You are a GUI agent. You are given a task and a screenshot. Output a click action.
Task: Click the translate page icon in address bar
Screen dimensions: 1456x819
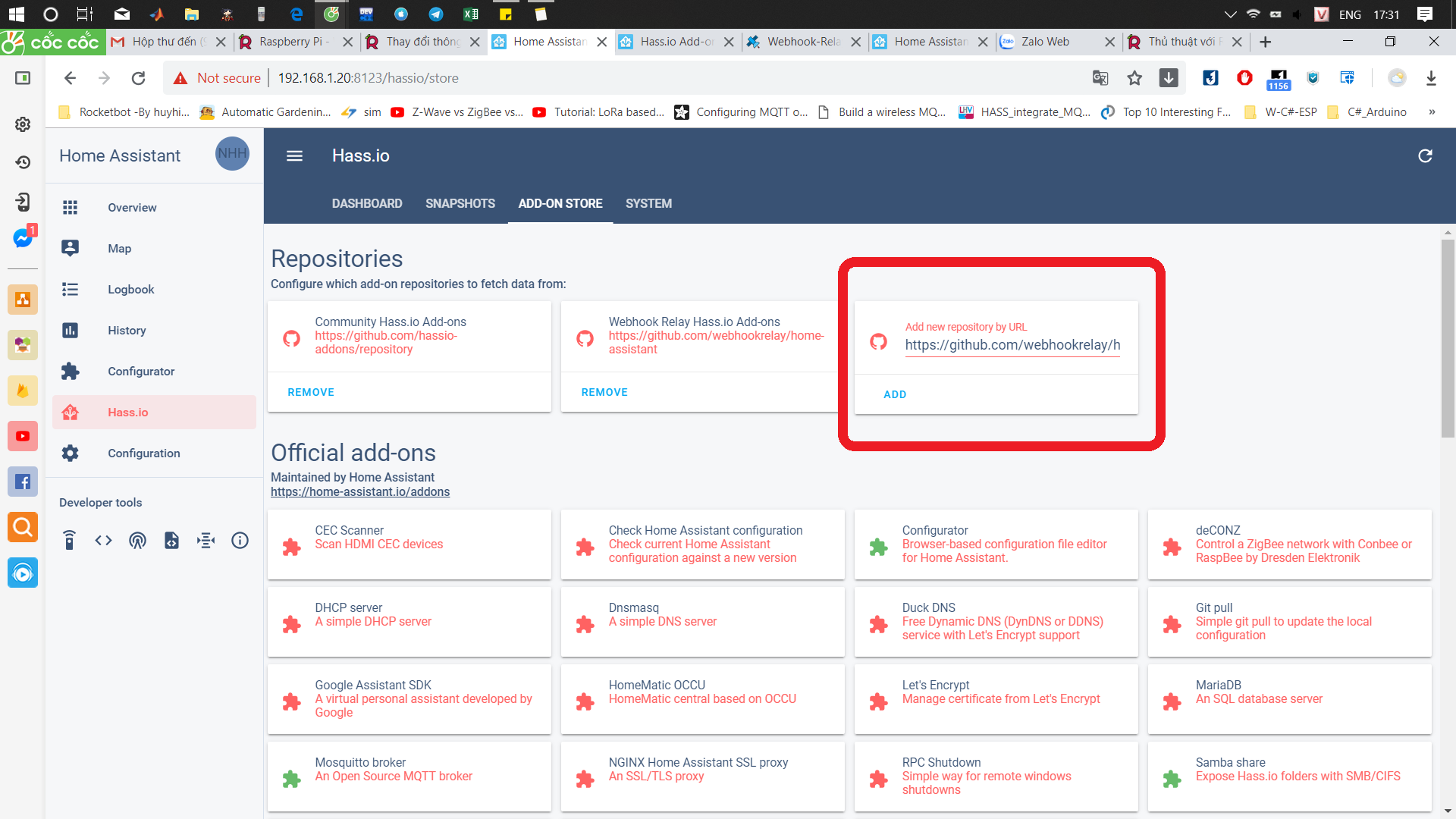point(1100,78)
